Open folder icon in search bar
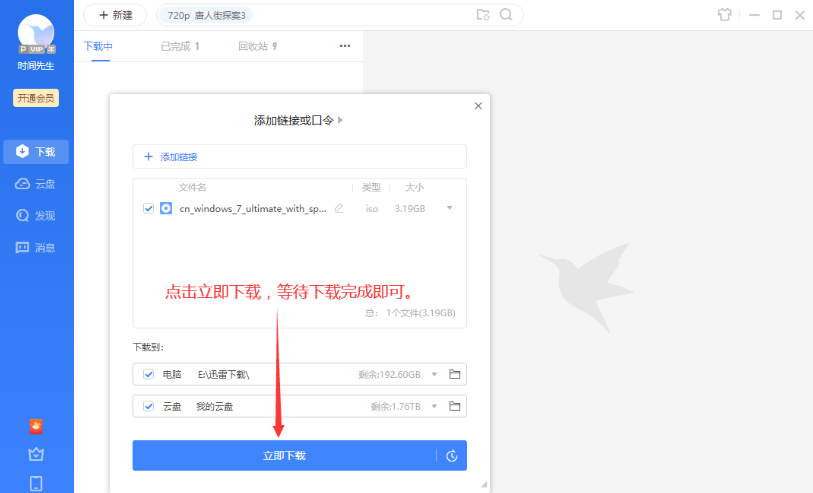The width and height of the screenshot is (813, 493). click(483, 15)
